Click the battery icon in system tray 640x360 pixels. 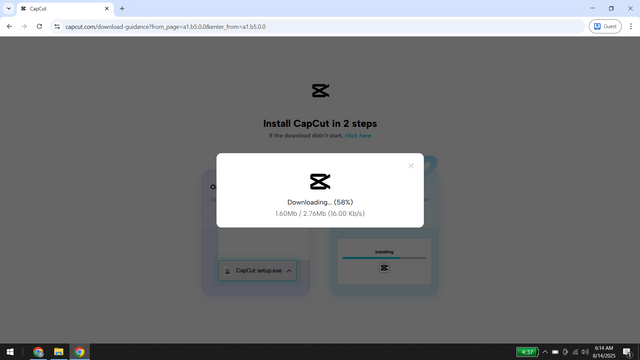(555, 352)
